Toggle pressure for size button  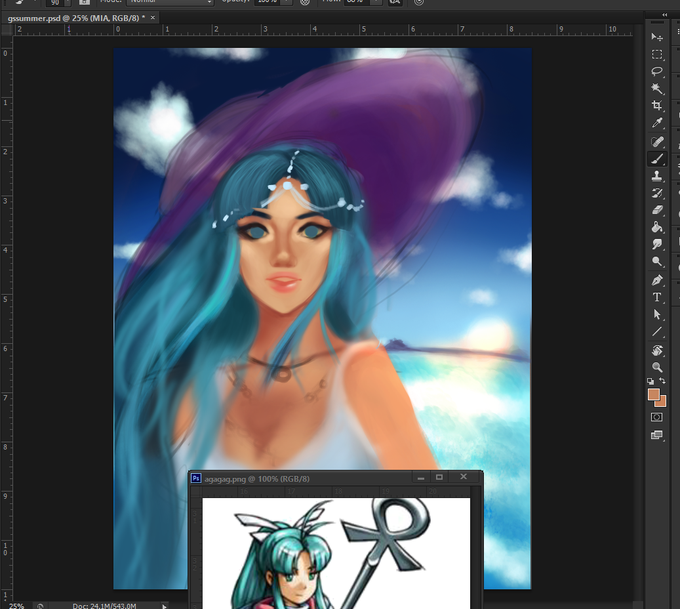point(419,2)
